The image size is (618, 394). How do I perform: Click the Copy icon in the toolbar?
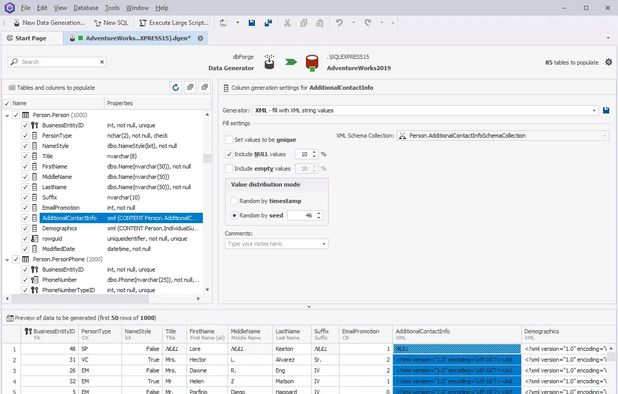(x=303, y=23)
